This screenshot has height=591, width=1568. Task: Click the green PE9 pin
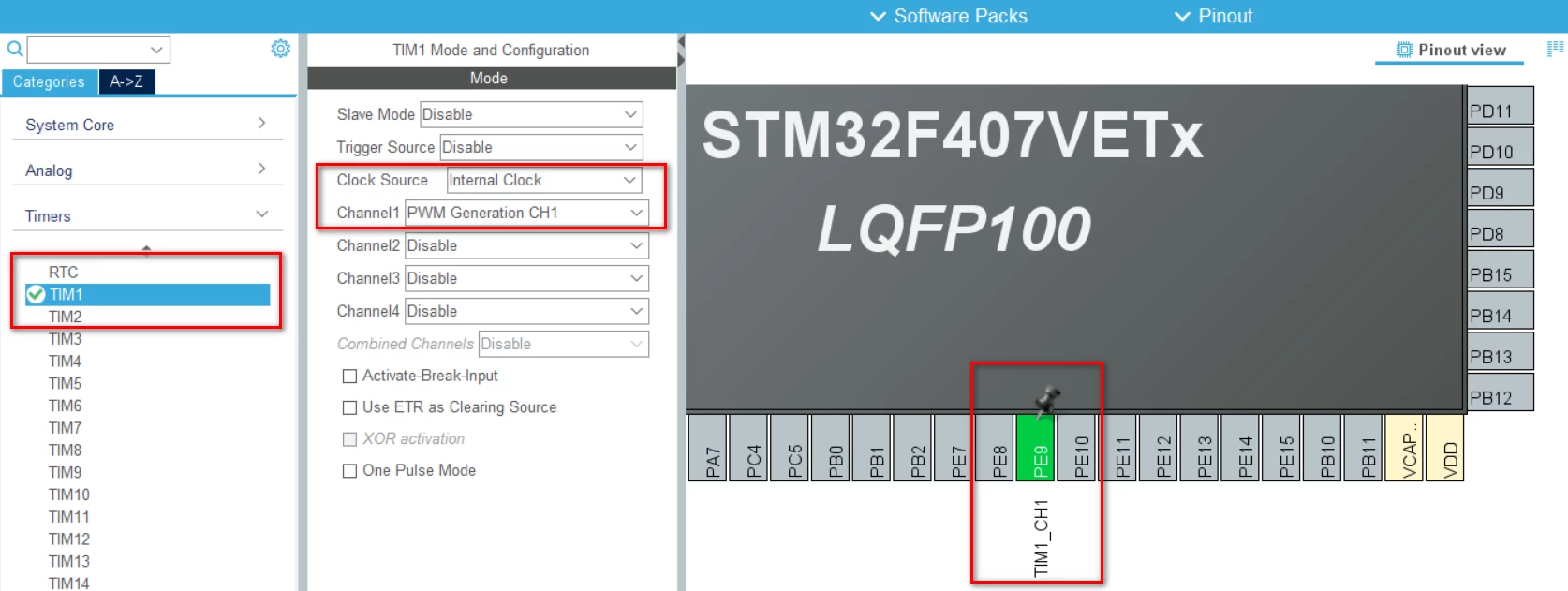click(1036, 448)
